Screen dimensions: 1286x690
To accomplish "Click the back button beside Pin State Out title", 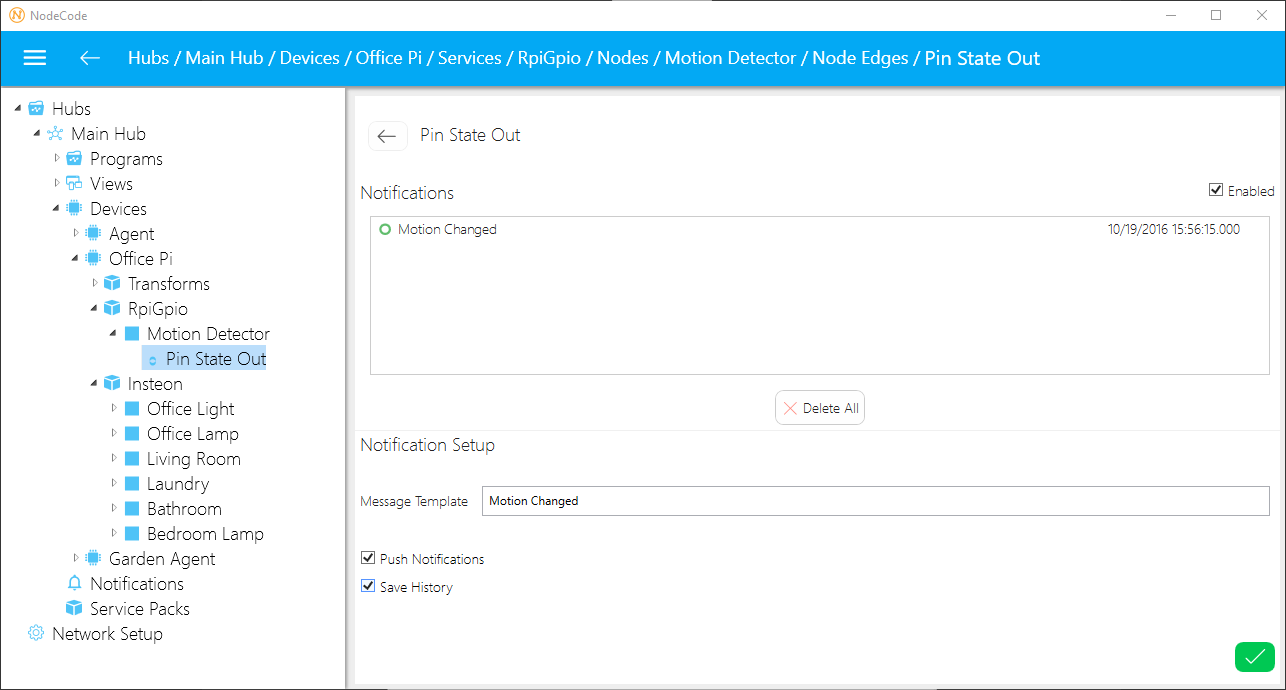I will [x=388, y=136].
